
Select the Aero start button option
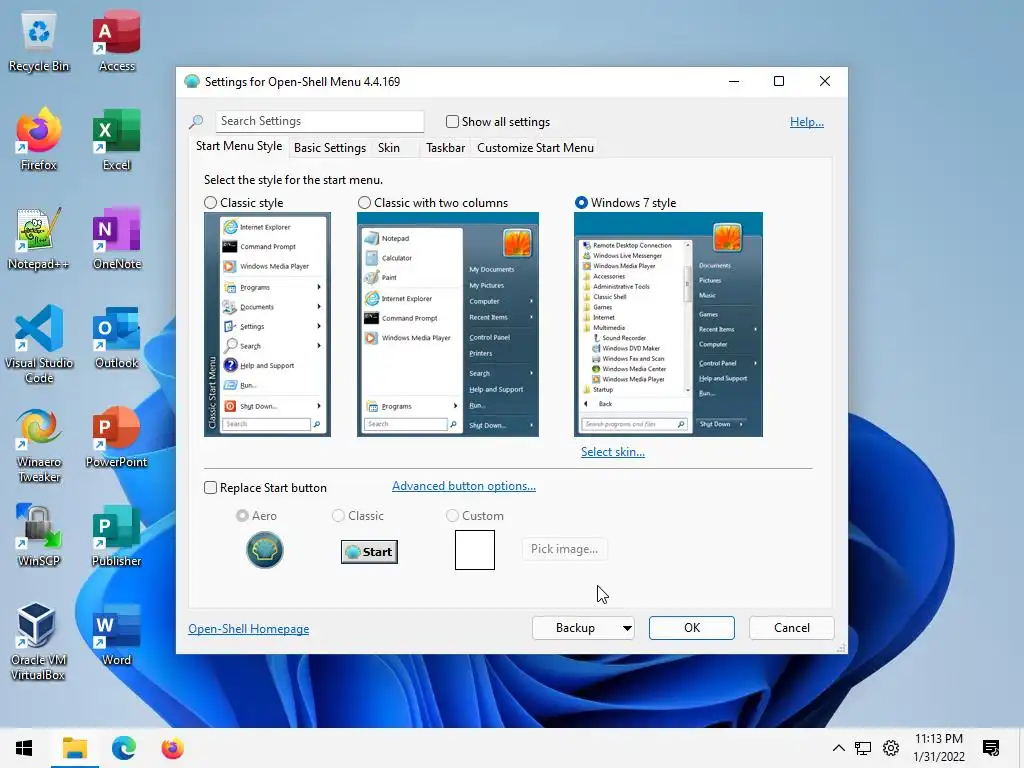pyautogui.click(x=242, y=516)
